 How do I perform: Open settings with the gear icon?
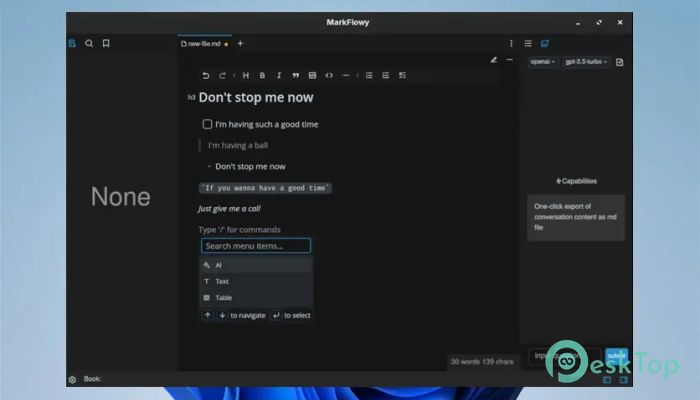(72, 379)
